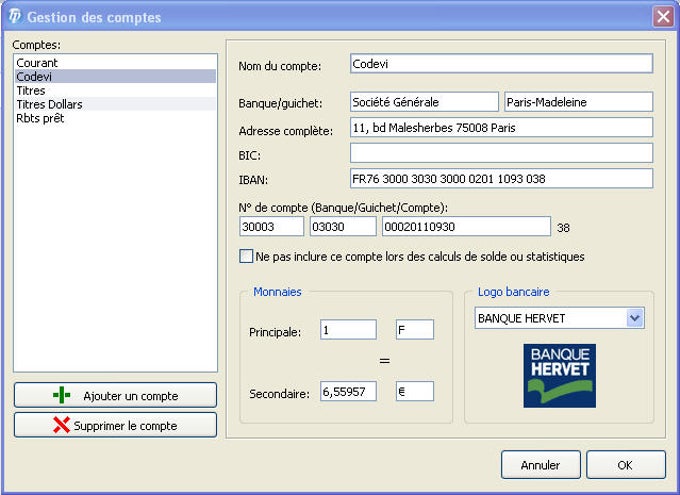Click the application icon in the title bar

tap(15, 16)
